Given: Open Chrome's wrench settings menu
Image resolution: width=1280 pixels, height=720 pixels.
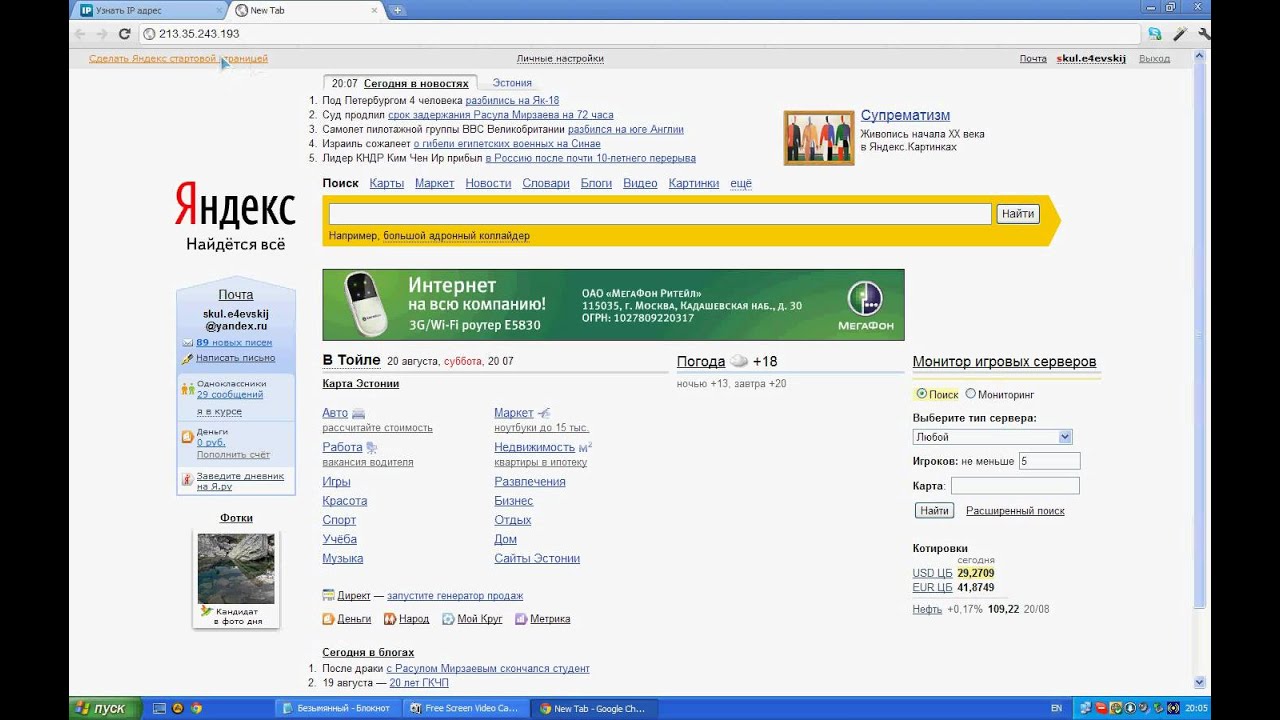Looking at the screenshot, I should pyautogui.click(x=1203, y=33).
